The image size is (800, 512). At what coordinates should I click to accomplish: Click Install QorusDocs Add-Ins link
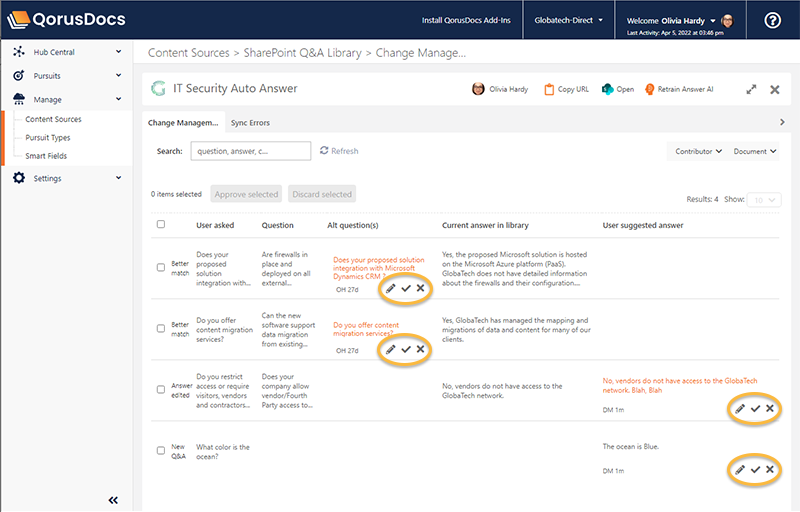(x=466, y=20)
